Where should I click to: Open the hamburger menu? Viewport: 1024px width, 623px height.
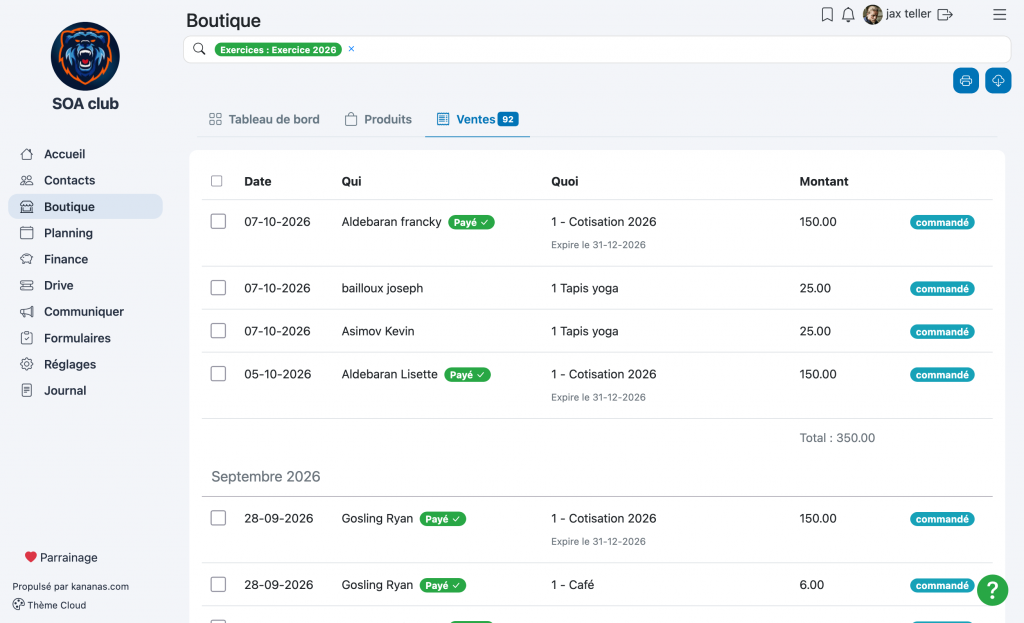point(999,14)
